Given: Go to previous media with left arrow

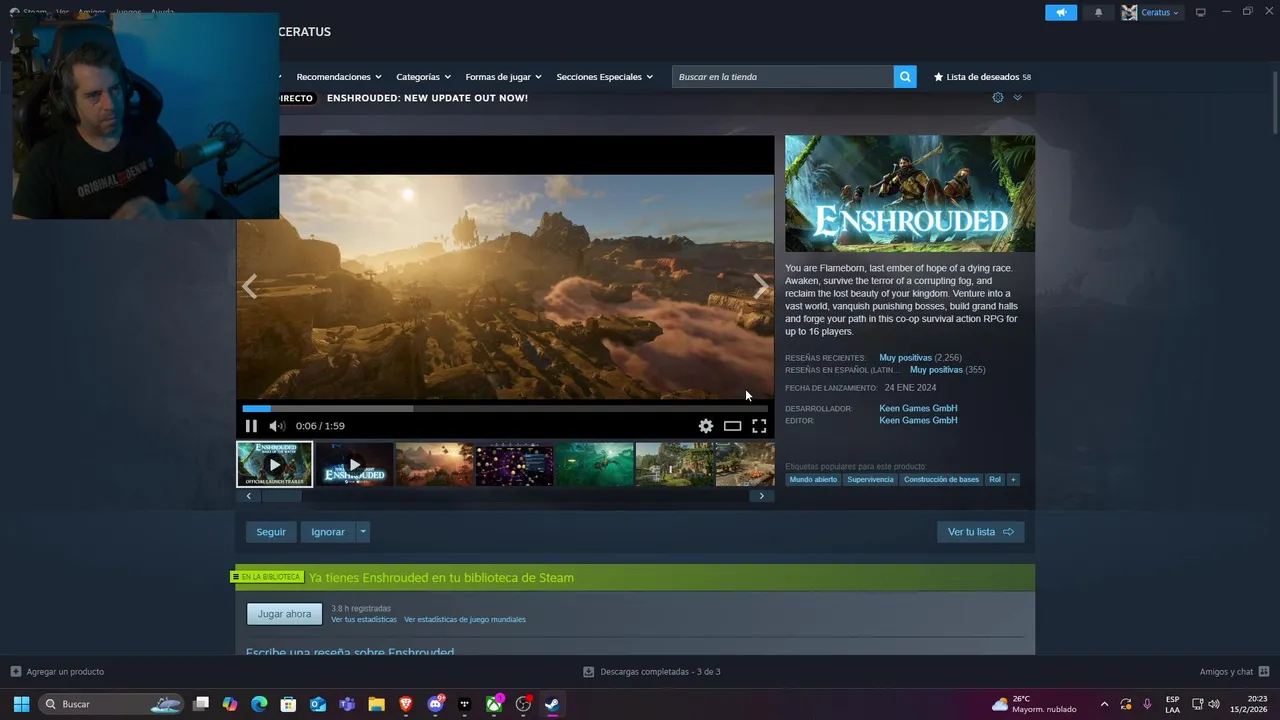Looking at the screenshot, I should (249, 287).
